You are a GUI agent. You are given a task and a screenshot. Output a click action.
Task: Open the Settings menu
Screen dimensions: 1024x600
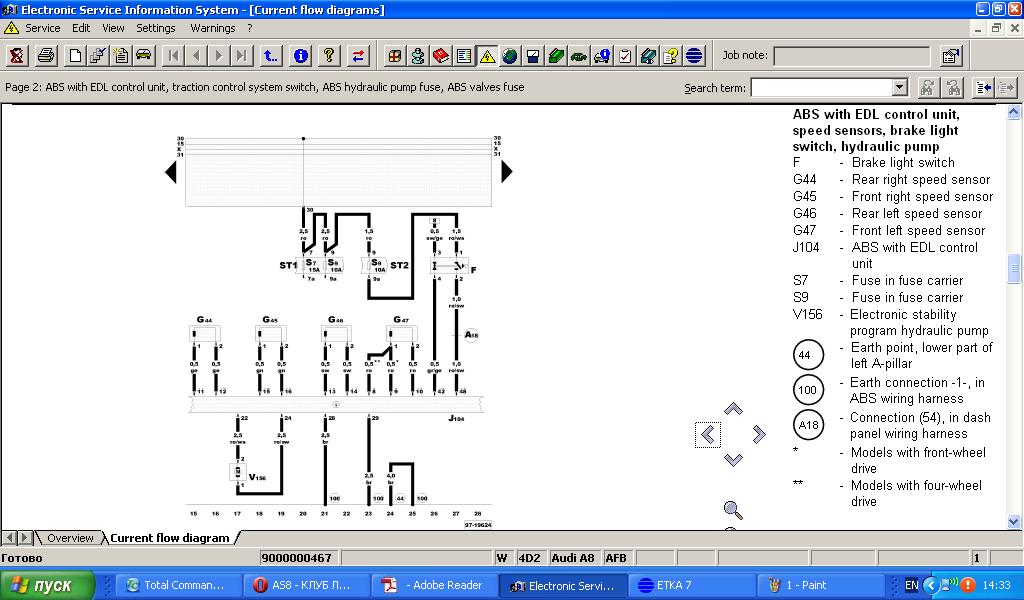(x=156, y=28)
